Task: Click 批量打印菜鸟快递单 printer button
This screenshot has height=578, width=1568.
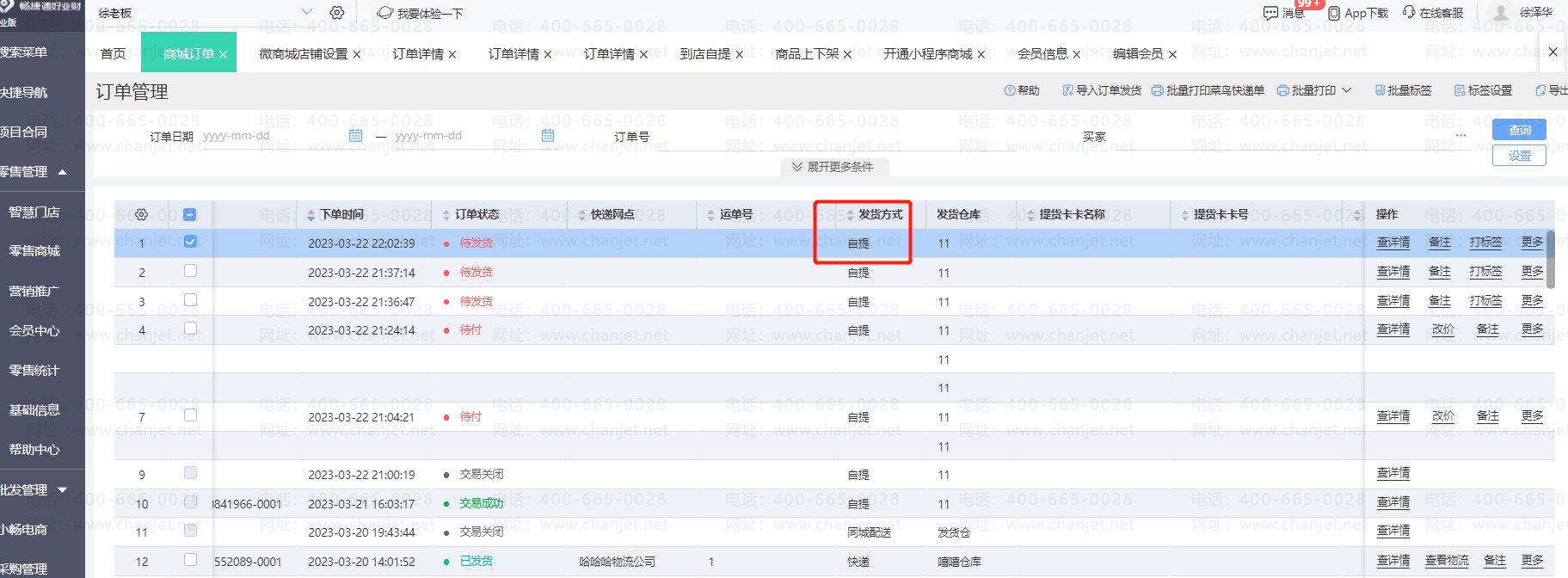Action: point(1208,90)
